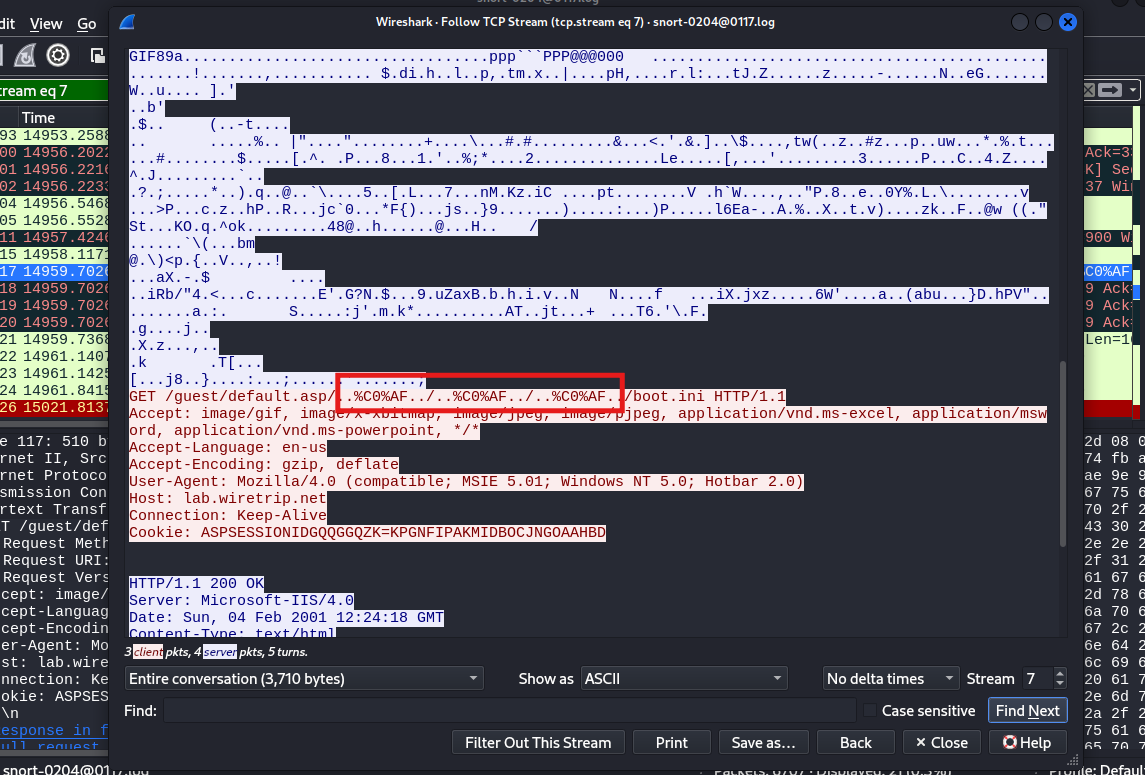Click the Date: Sun, 04 Feb 2001 line
Viewport: 1145px width, 775px height.
[286, 617]
